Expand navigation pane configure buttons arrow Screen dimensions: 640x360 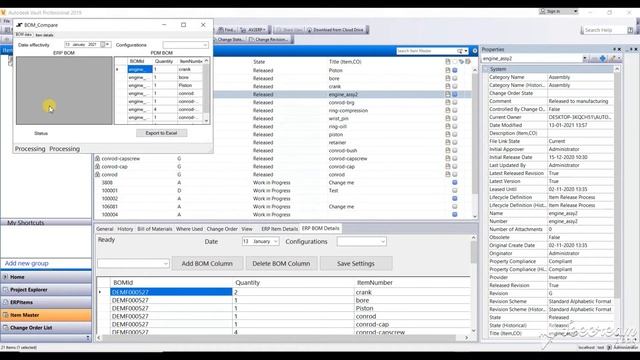(88, 338)
